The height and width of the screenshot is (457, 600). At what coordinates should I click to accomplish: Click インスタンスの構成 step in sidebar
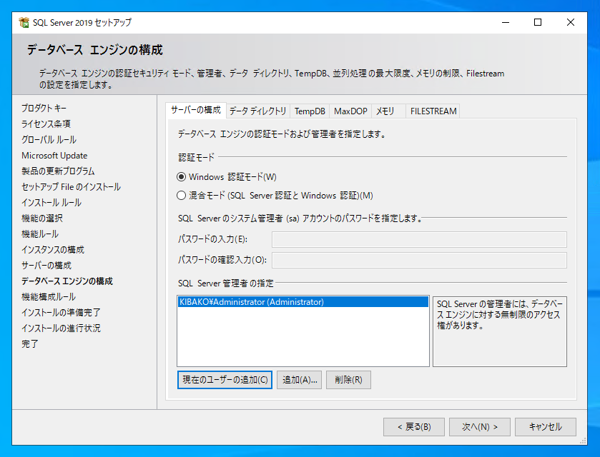point(53,250)
